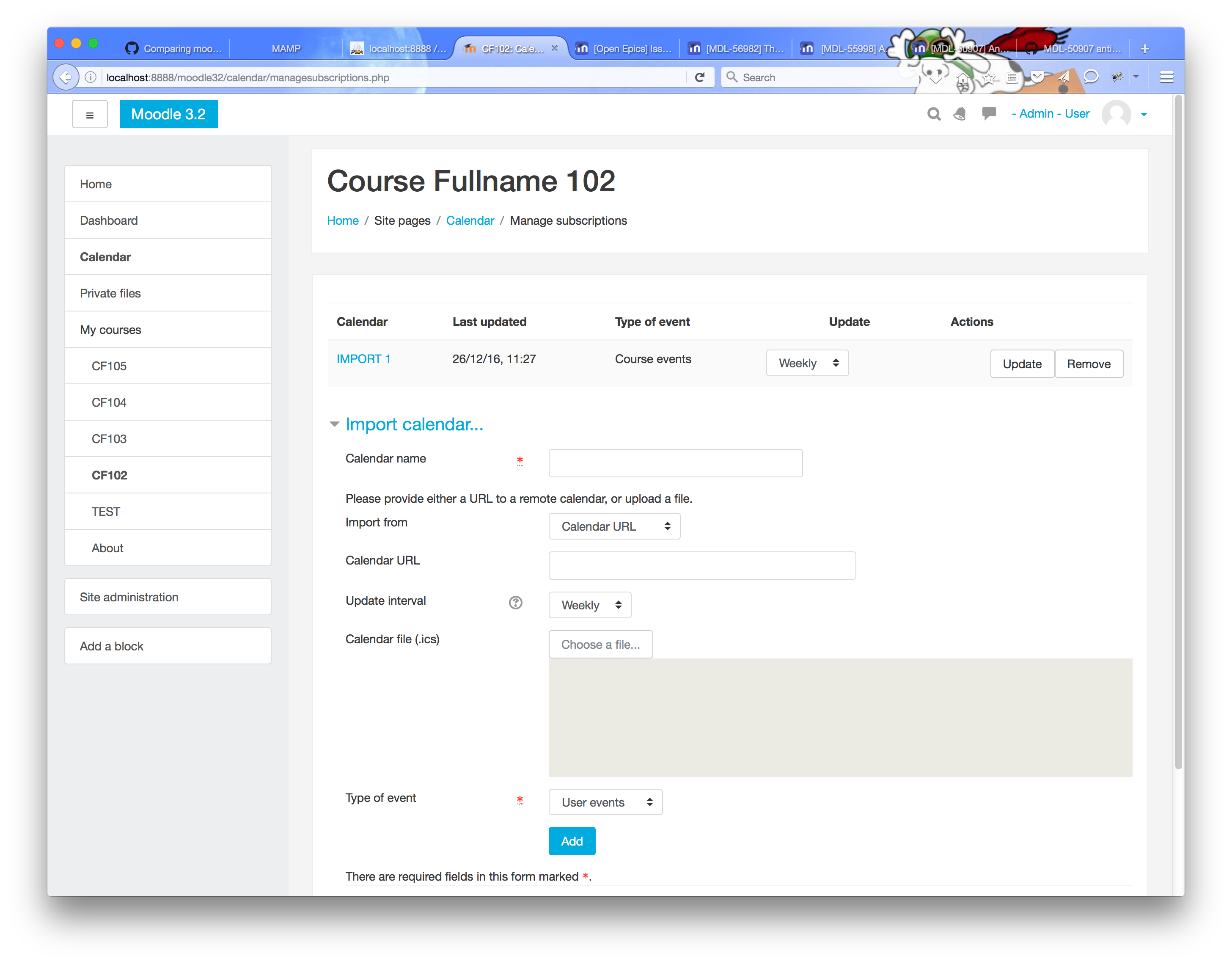
Task: Switch to the Open Epics tab
Action: click(x=624, y=49)
